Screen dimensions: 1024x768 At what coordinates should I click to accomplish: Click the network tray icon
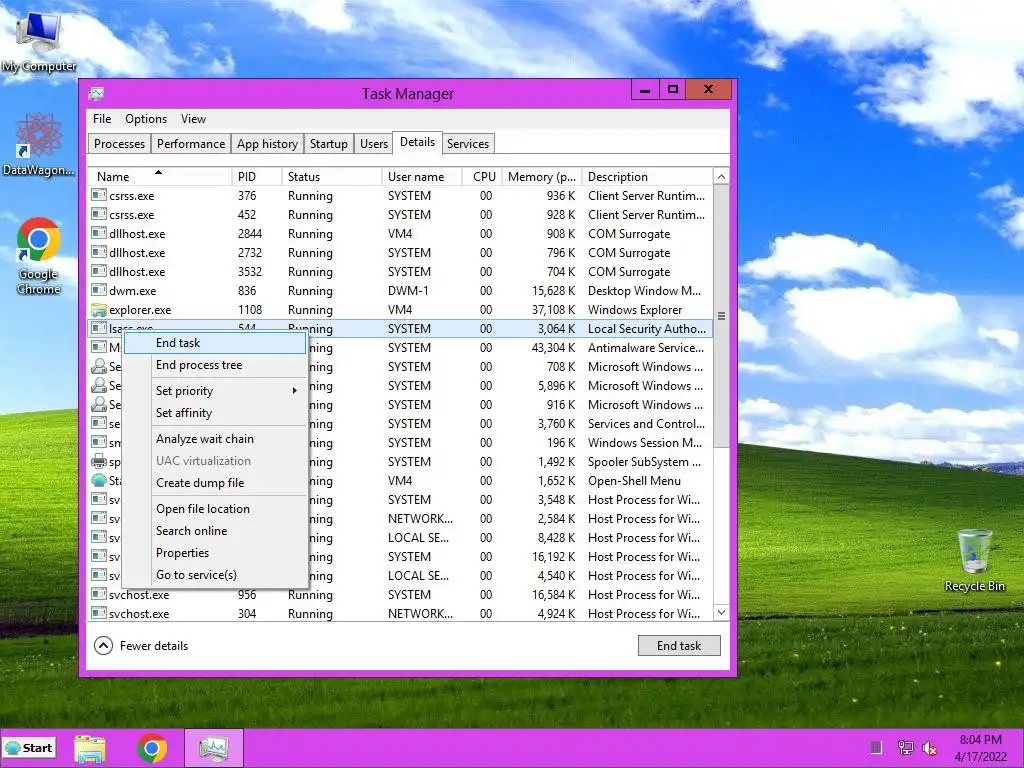point(906,748)
